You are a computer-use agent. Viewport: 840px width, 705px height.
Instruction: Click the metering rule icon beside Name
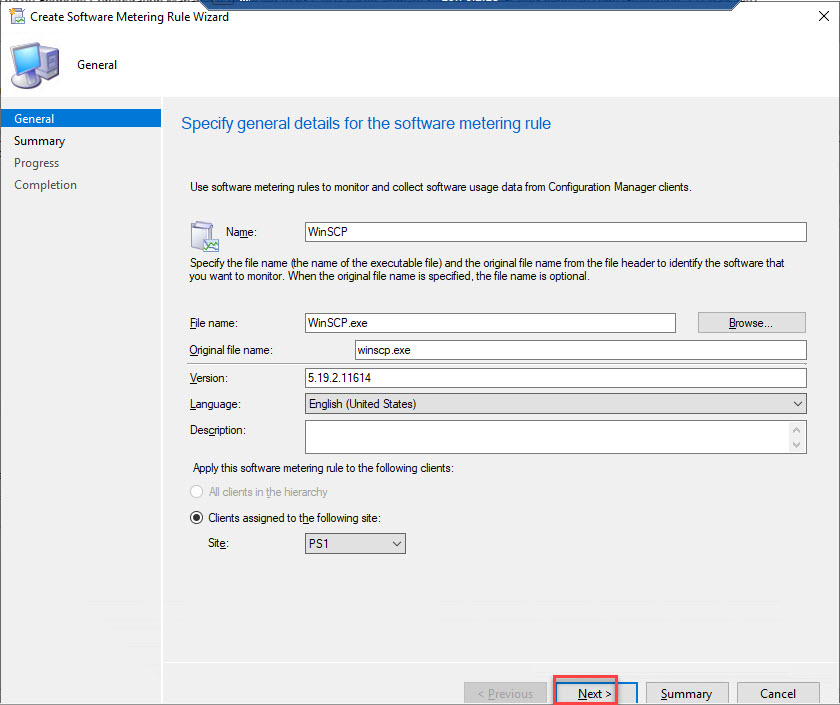tap(204, 235)
